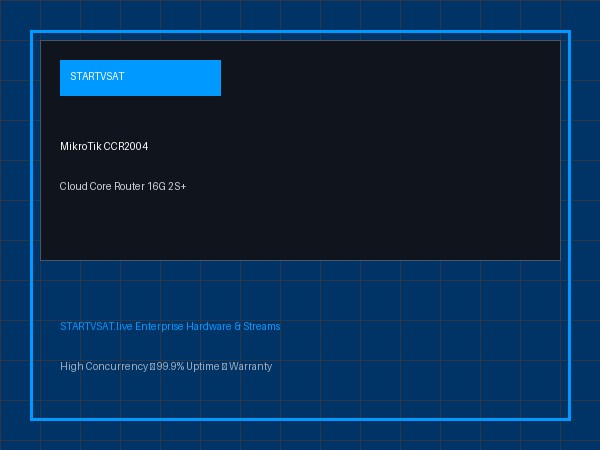Viewport: 600px width, 450px height.
Task: Click the blue STARTVSAT badge
Action: pos(140,78)
